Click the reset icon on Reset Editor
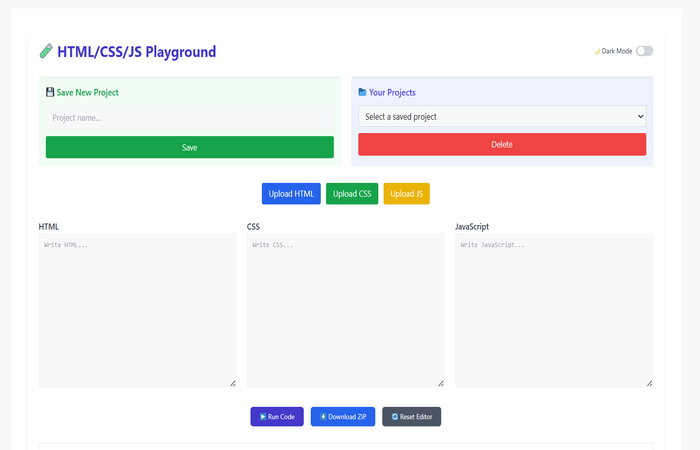The width and height of the screenshot is (700, 450). click(x=395, y=416)
